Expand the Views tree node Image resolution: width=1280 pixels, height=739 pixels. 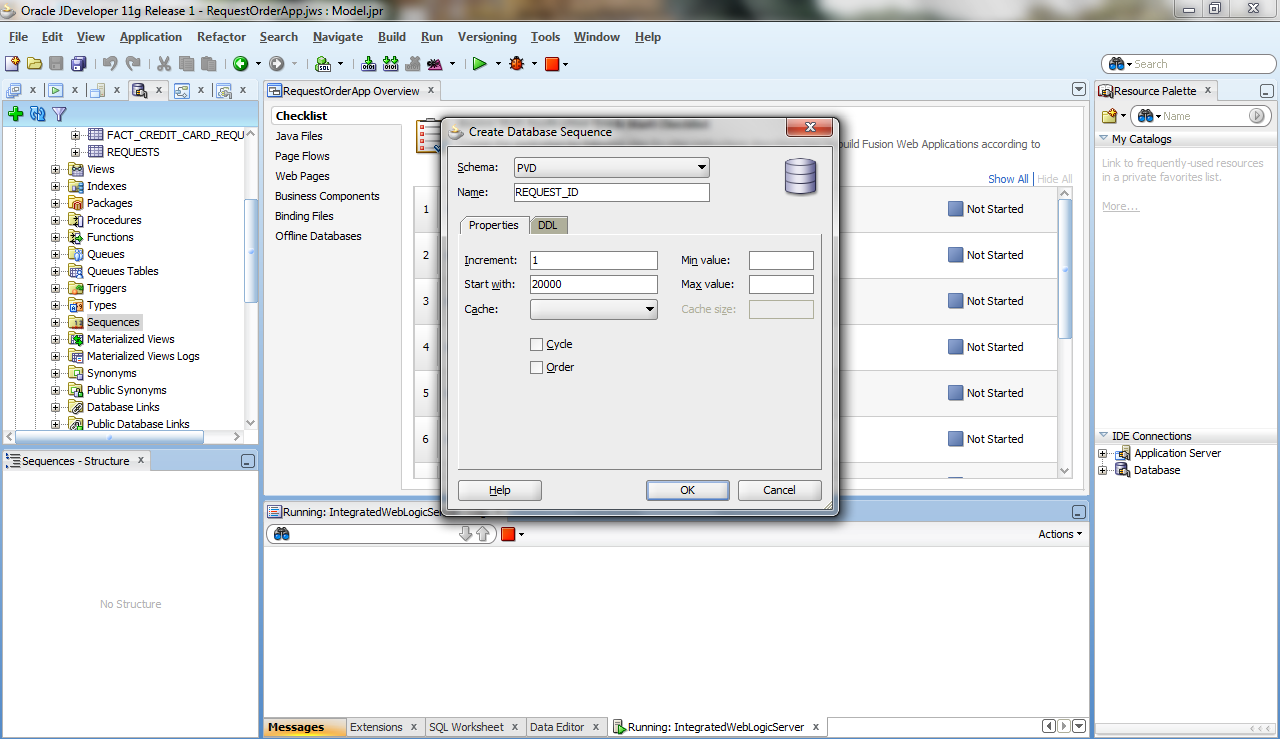pos(56,169)
